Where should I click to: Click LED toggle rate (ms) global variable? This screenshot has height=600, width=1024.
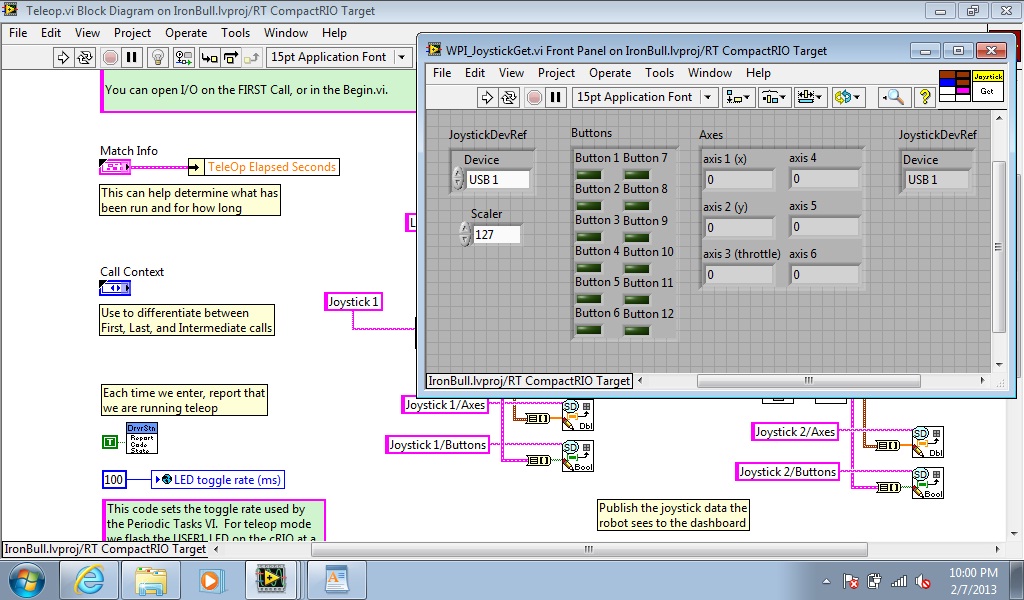click(217, 480)
